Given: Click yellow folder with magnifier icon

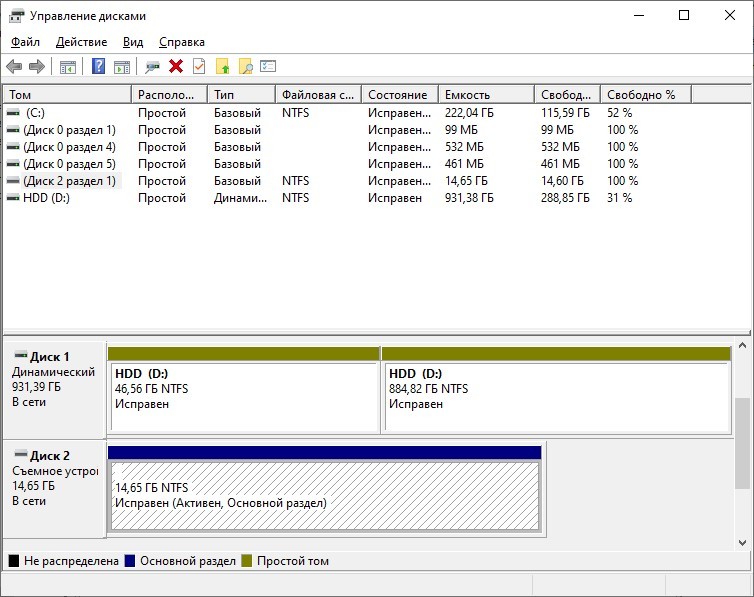Looking at the screenshot, I should coord(246,66).
